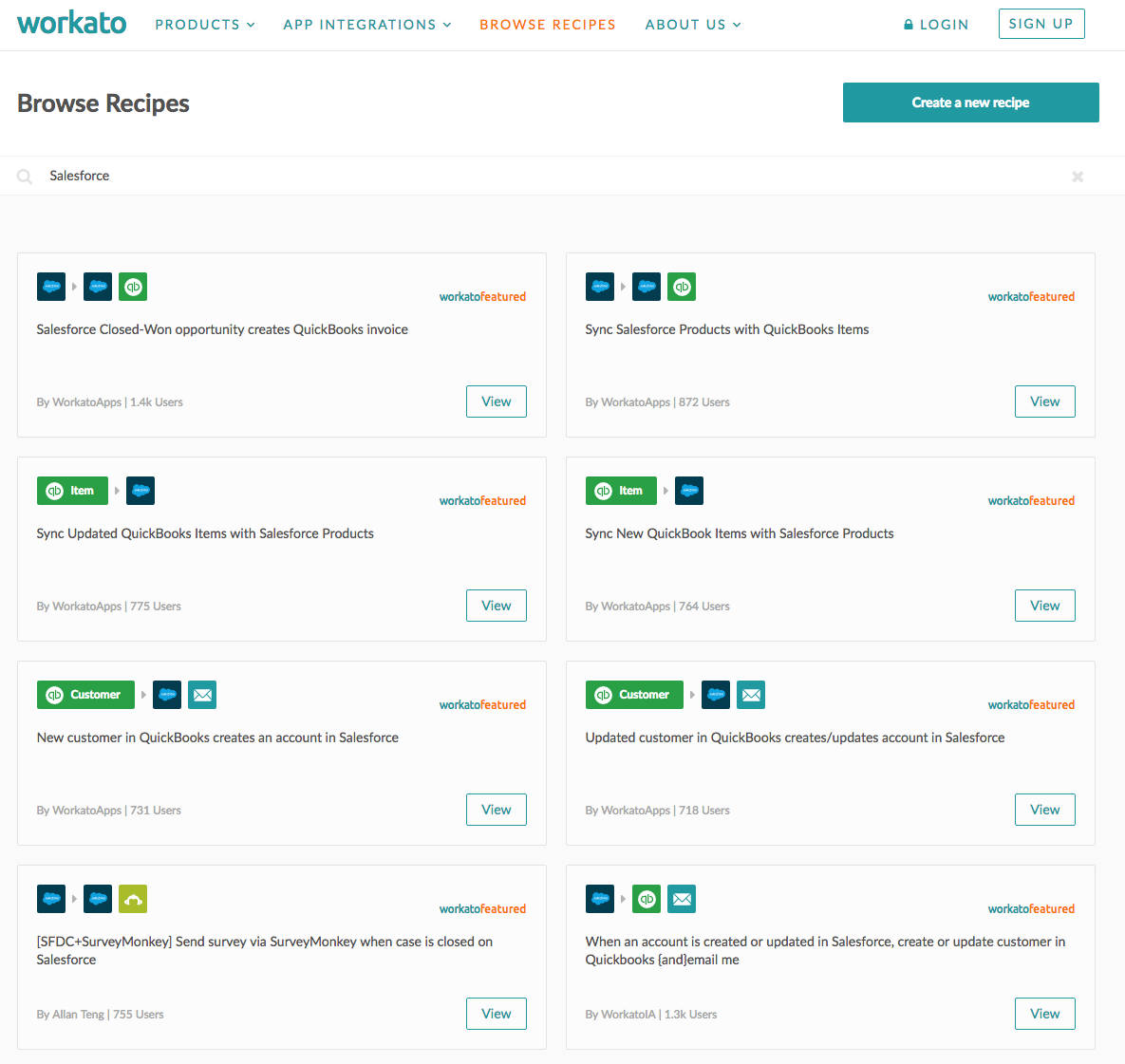The image size is (1125, 1064).
Task: Click green Item badge on Sync Updated QuickBooks recipe
Action: (x=72, y=491)
